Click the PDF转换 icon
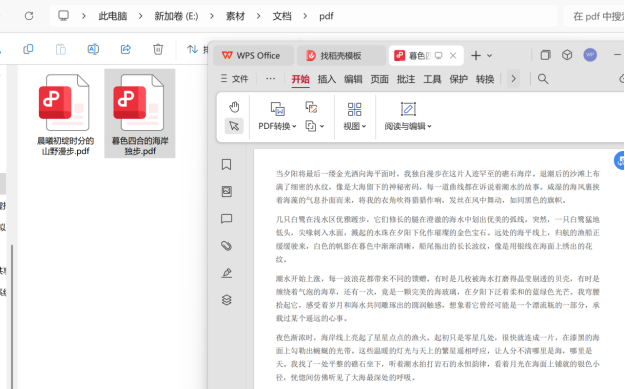Screen dimensions: 625x389 277,108
